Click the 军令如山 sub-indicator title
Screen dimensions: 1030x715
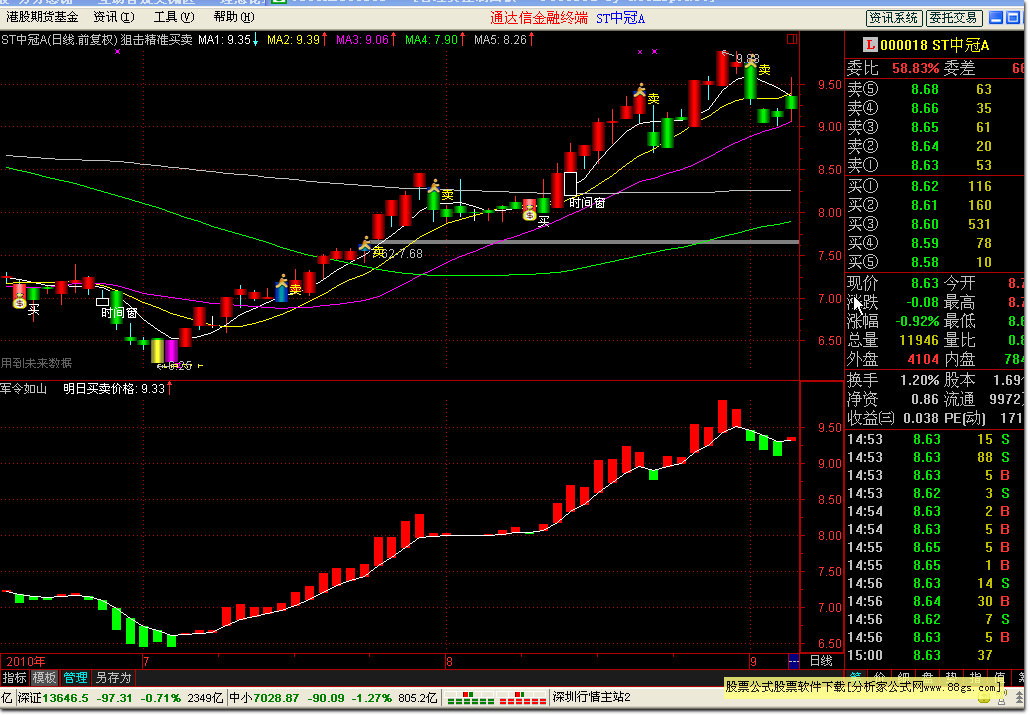click(24, 389)
